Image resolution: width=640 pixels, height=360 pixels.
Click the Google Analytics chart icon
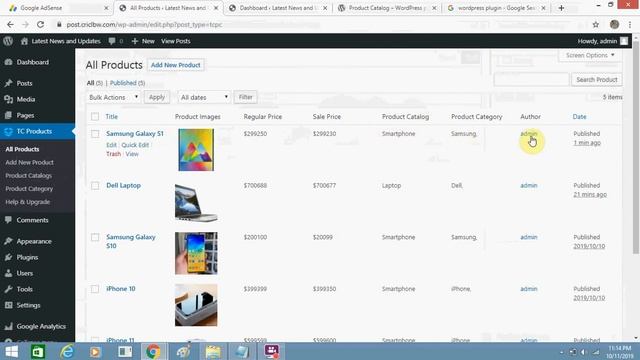(x=8, y=326)
